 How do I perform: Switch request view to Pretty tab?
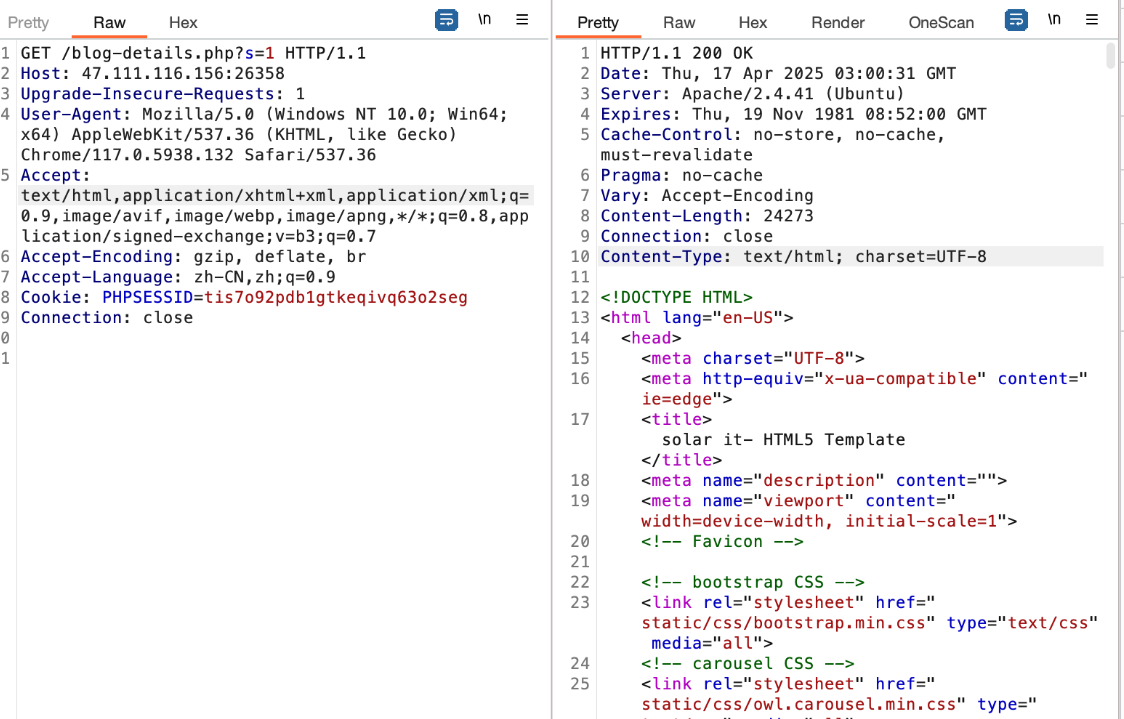point(28,22)
